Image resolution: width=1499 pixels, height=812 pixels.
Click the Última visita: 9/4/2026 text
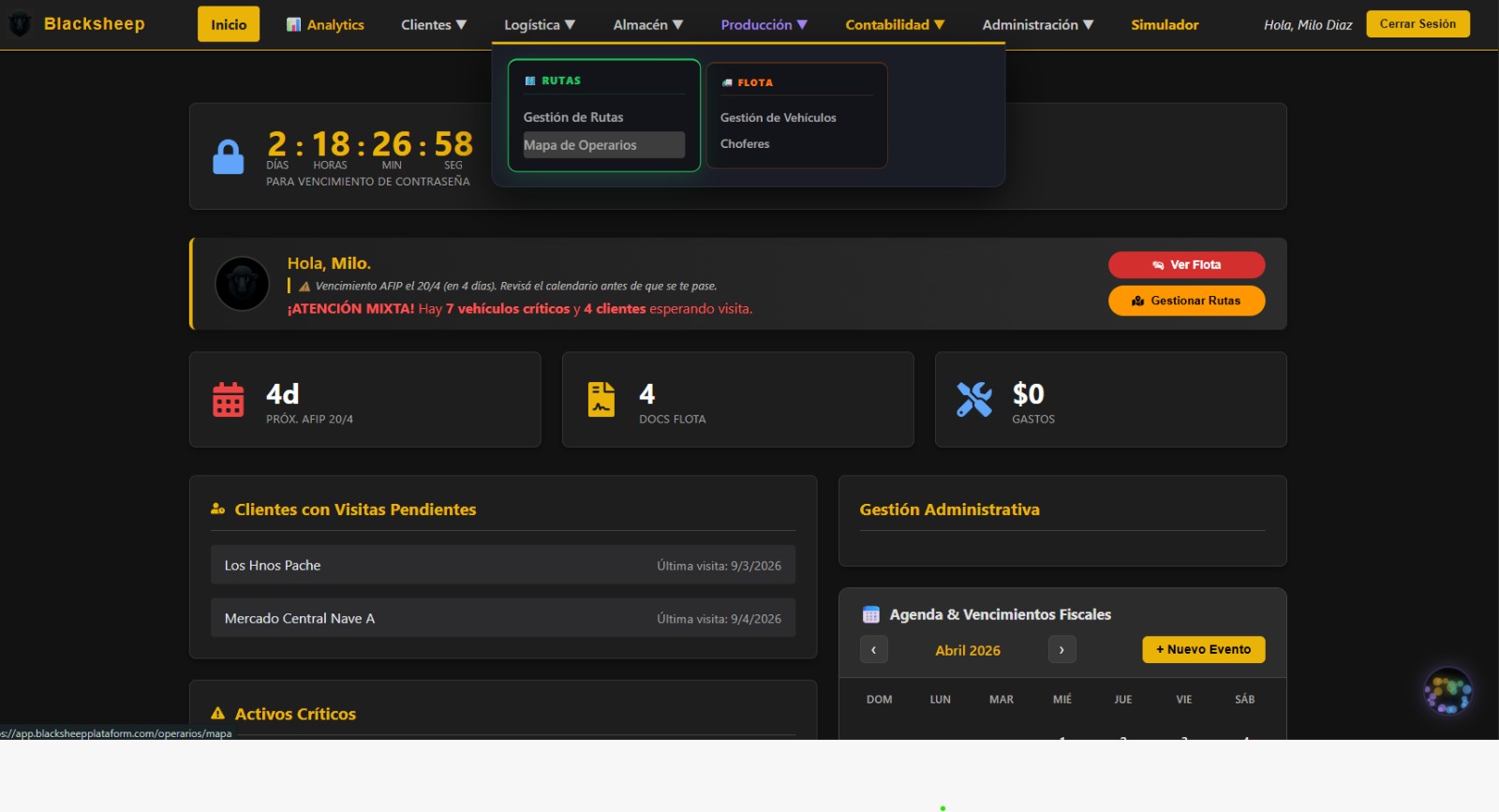pyautogui.click(x=719, y=619)
